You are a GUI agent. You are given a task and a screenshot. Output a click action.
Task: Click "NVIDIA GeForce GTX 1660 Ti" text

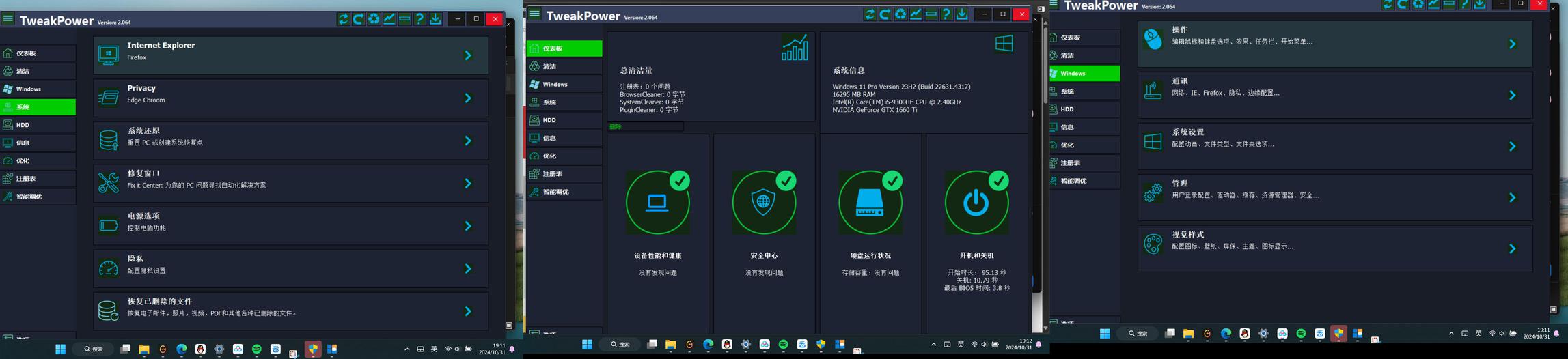click(x=875, y=109)
